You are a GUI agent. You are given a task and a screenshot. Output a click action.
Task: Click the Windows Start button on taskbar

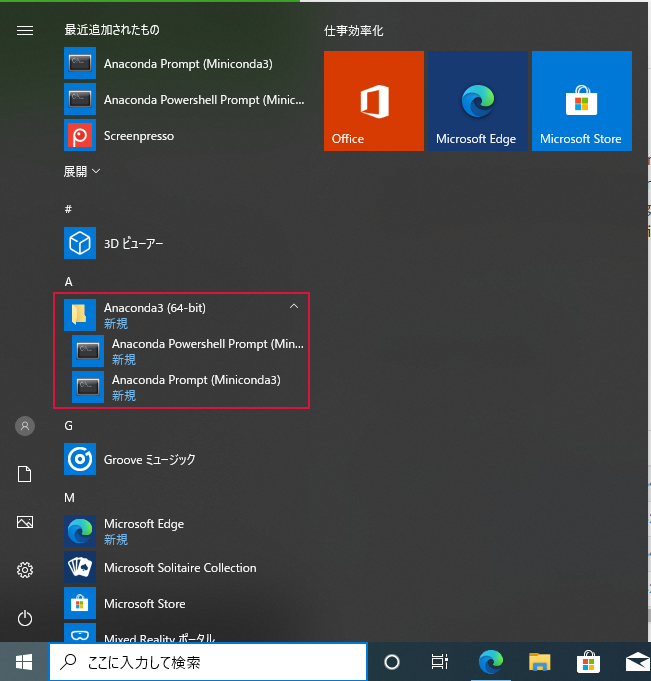24,662
